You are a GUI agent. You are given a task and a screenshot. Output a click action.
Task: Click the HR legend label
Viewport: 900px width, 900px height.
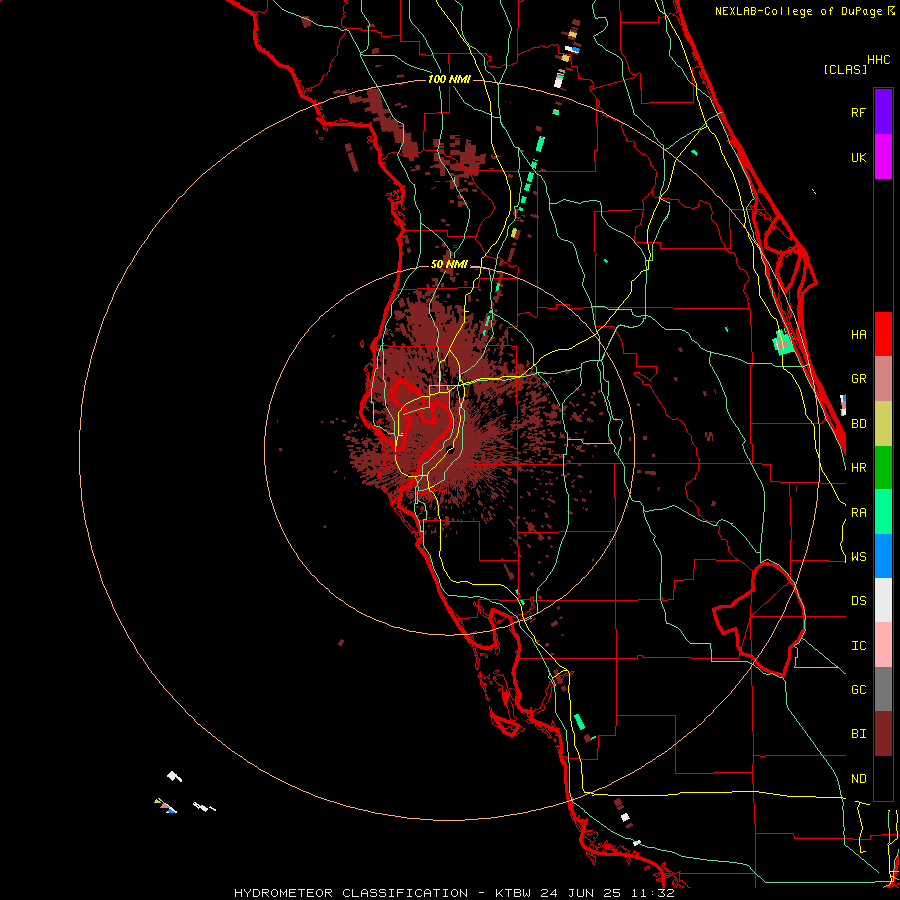click(x=858, y=468)
